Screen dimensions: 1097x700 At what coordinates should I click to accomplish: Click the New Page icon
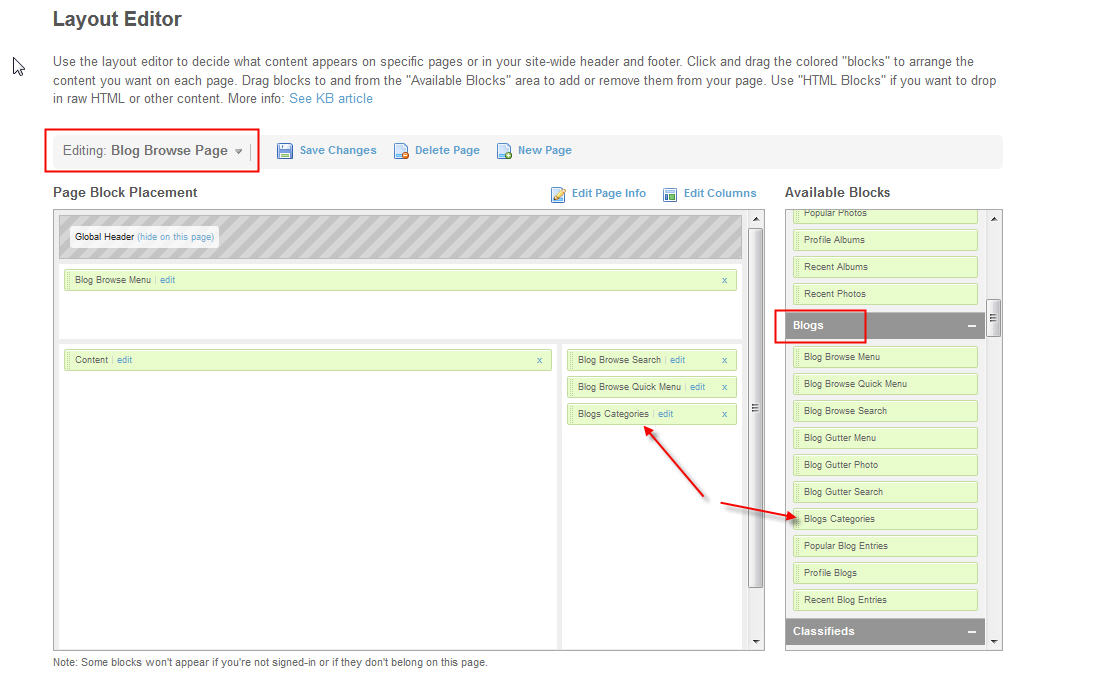[504, 151]
